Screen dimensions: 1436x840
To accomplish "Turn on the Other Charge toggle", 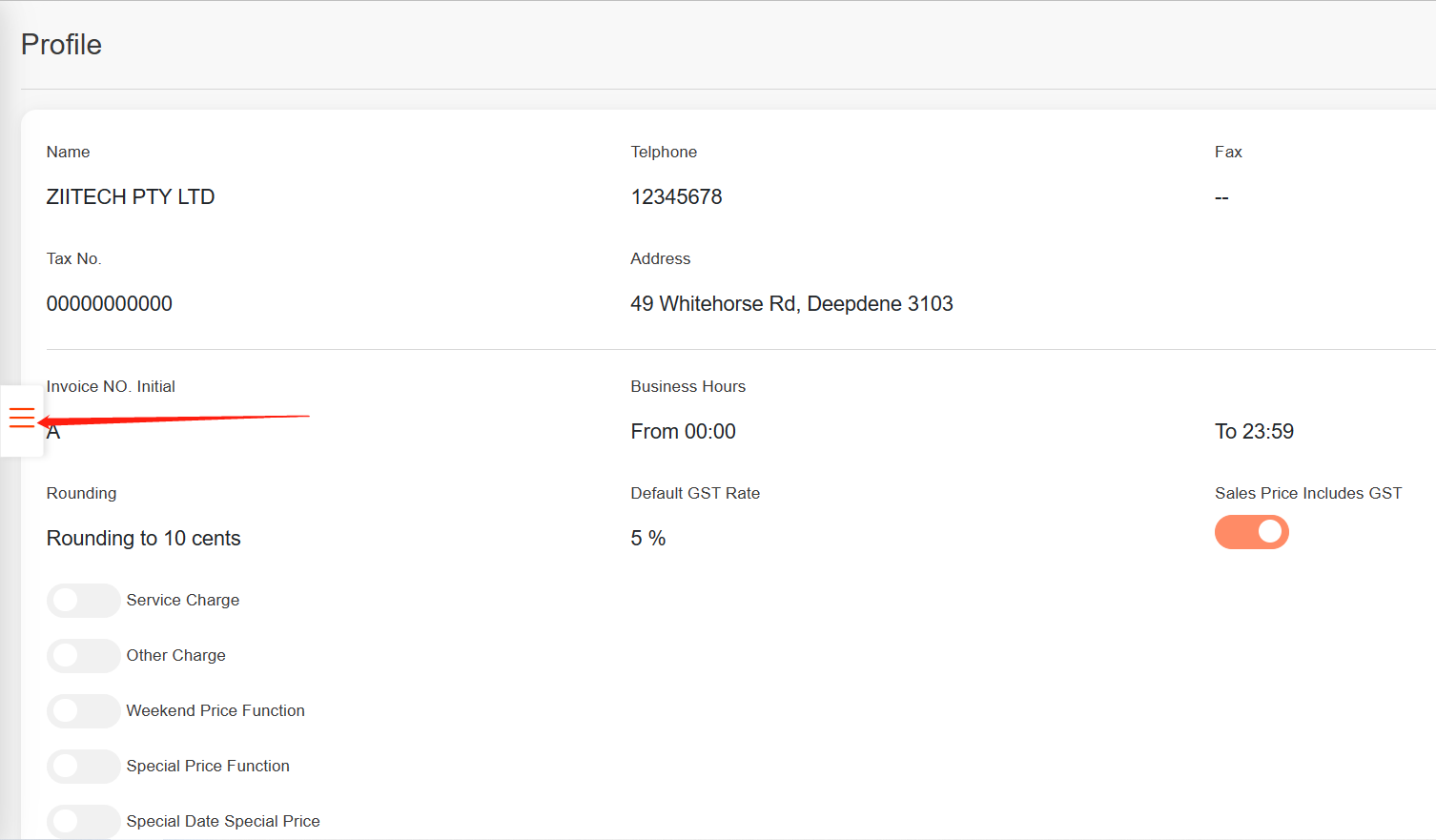I will [x=84, y=656].
